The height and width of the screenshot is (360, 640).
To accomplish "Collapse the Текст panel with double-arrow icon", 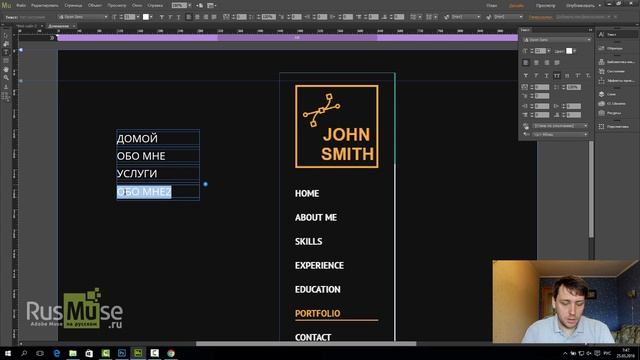I will [590, 30].
